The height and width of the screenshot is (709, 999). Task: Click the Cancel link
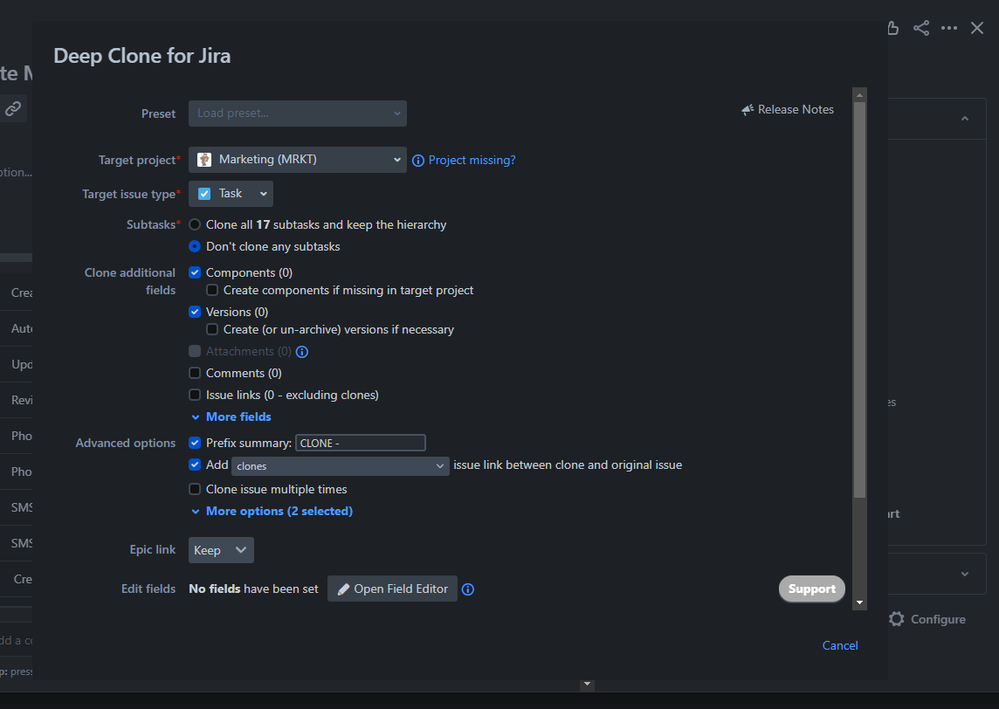point(840,645)
